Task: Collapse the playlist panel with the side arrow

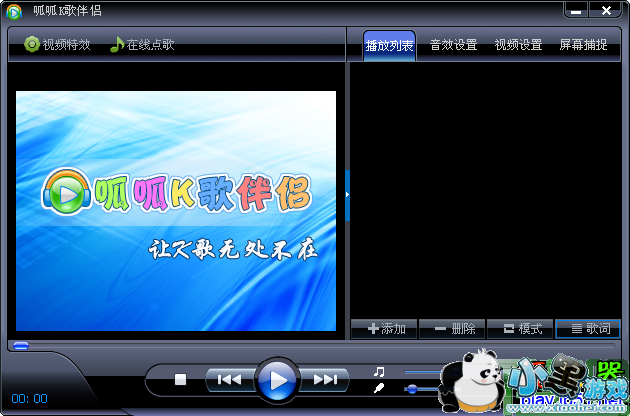Action: [347, 195]
